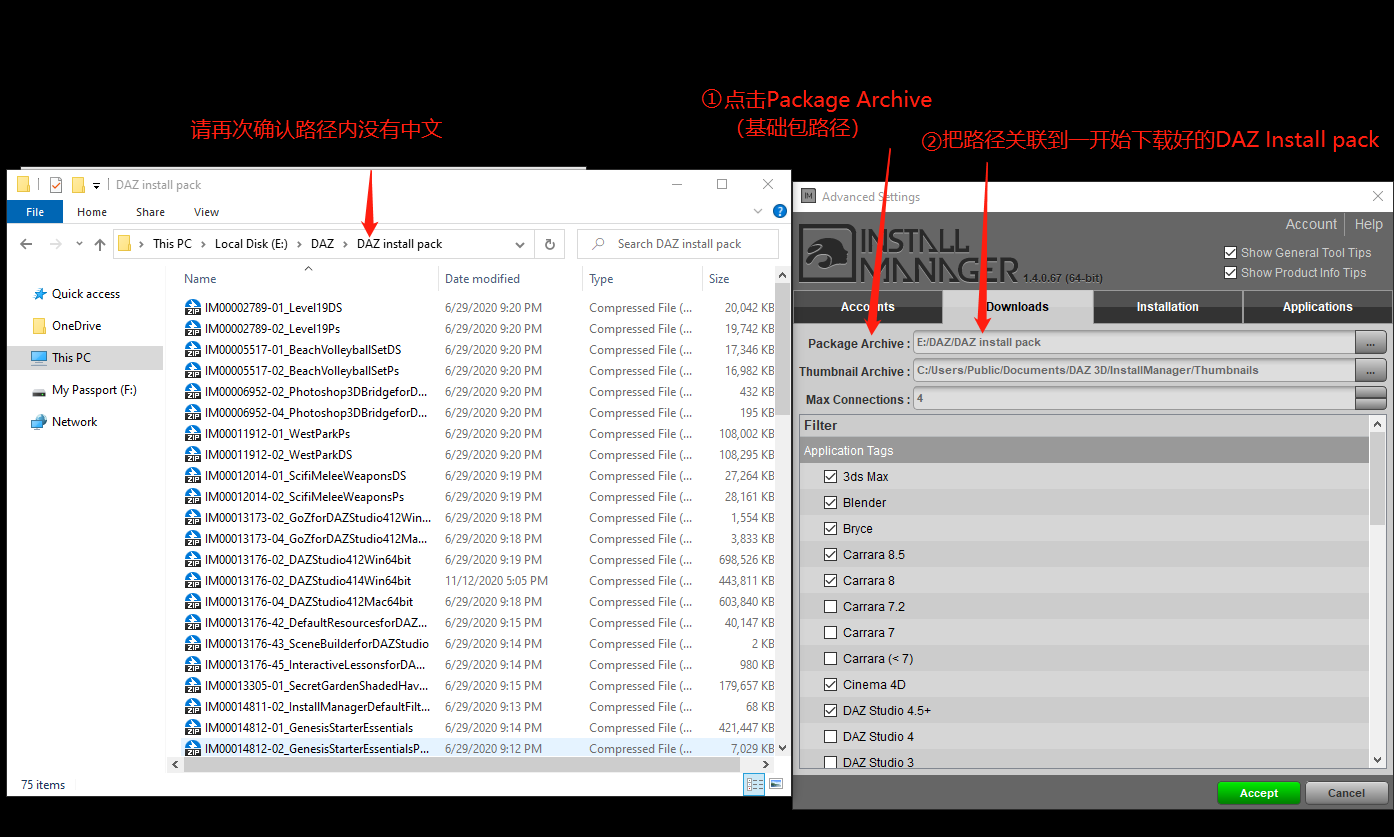Click zip icon of IM00012014-01_ScifiMeleeWeaponsDS
This screenshot has height=837, width=1394.
pyautogui.click(x=193, y=476)
